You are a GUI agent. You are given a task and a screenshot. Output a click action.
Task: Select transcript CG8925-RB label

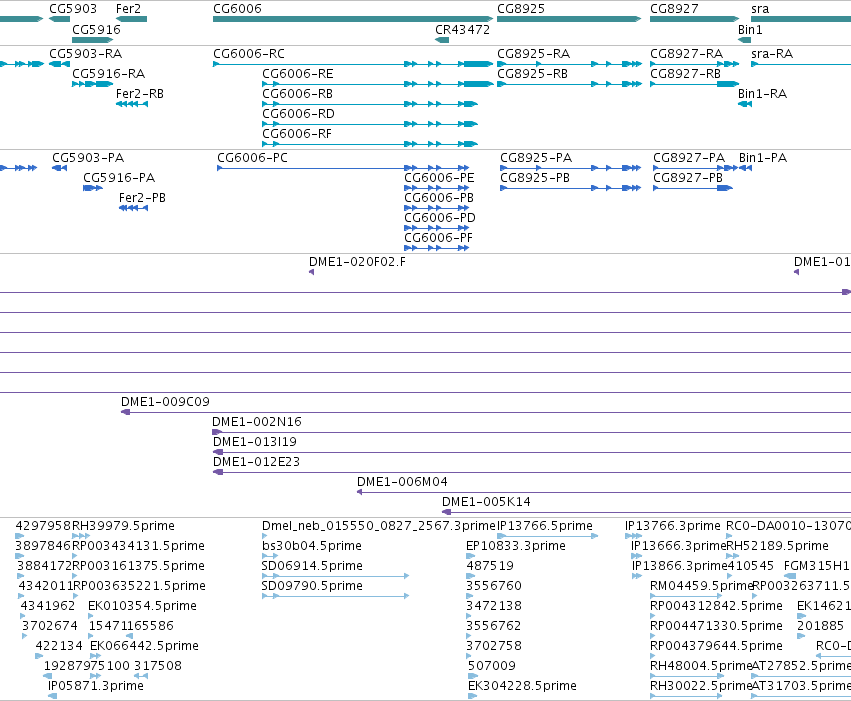pyautogui.click(x=532, y=74)
